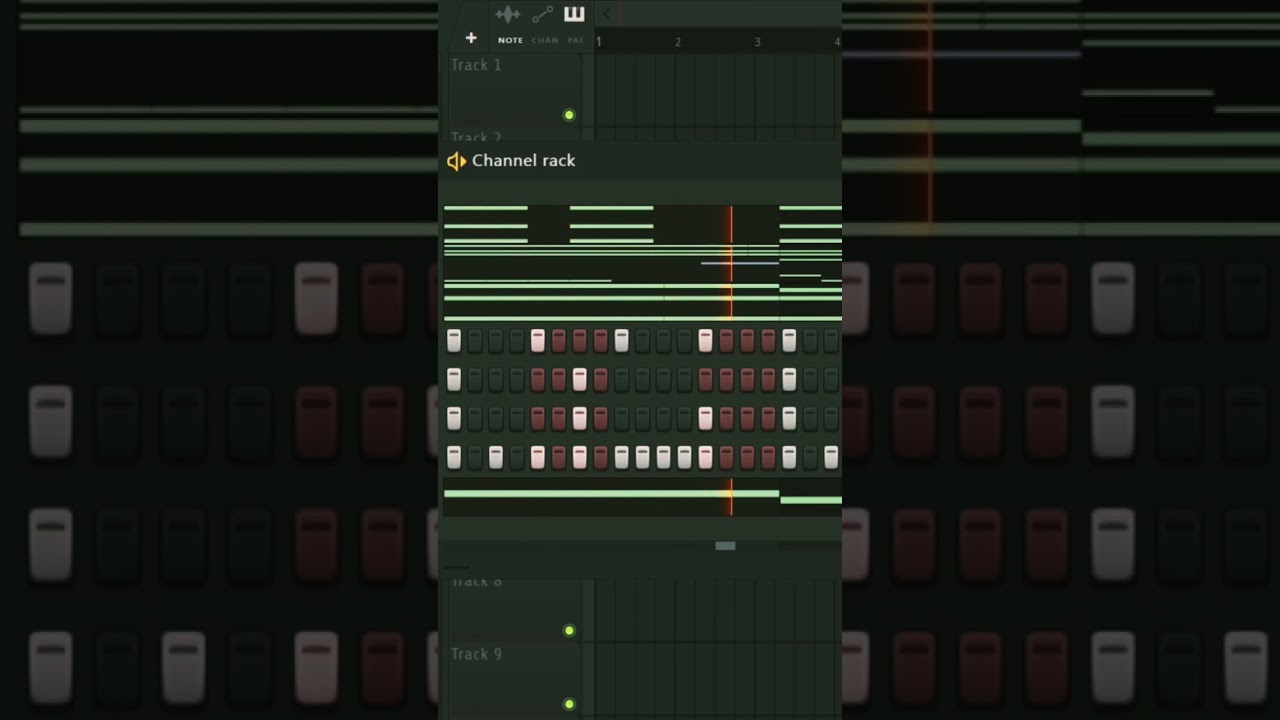1280x720 pixels.
Task: Switch to the NOTE tab
Action: [510, 40]
